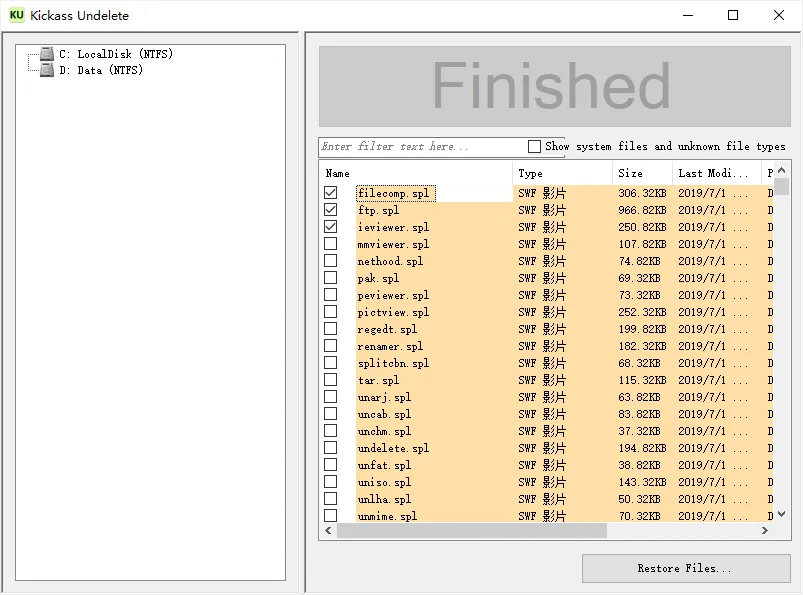Click the 37.32KB size cell

click(x=639, y=431)
